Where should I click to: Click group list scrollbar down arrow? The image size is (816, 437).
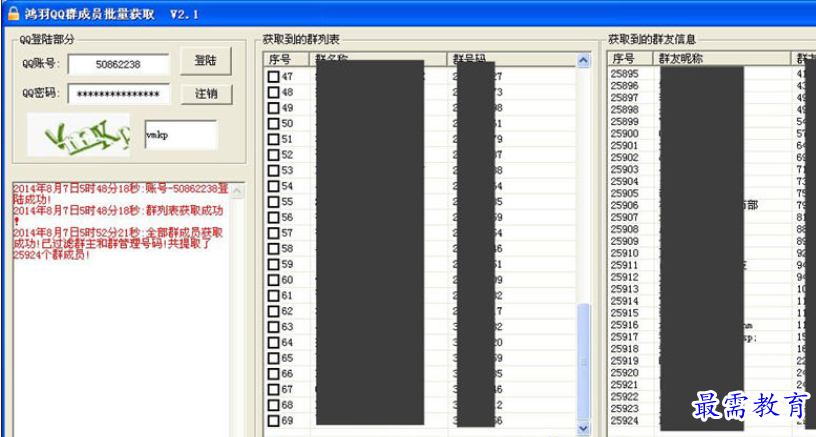(583, 428)
